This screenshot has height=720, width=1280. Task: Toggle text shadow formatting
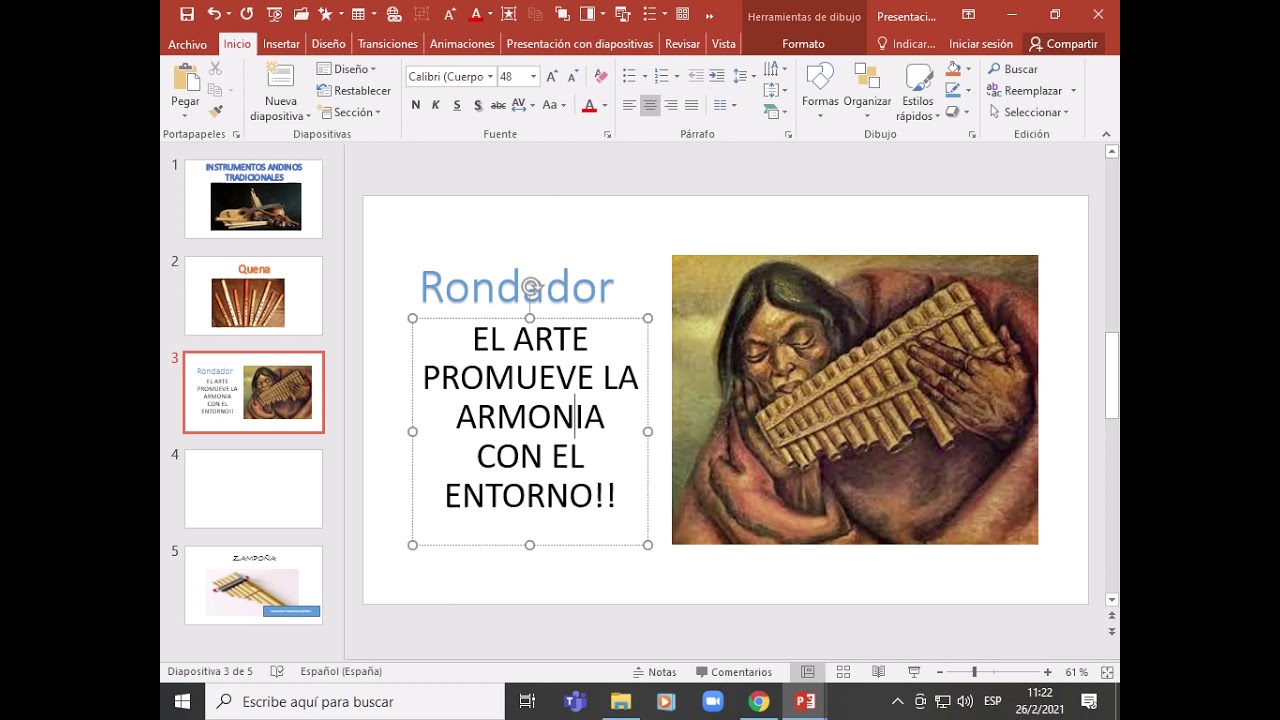[x=478, y=105]
